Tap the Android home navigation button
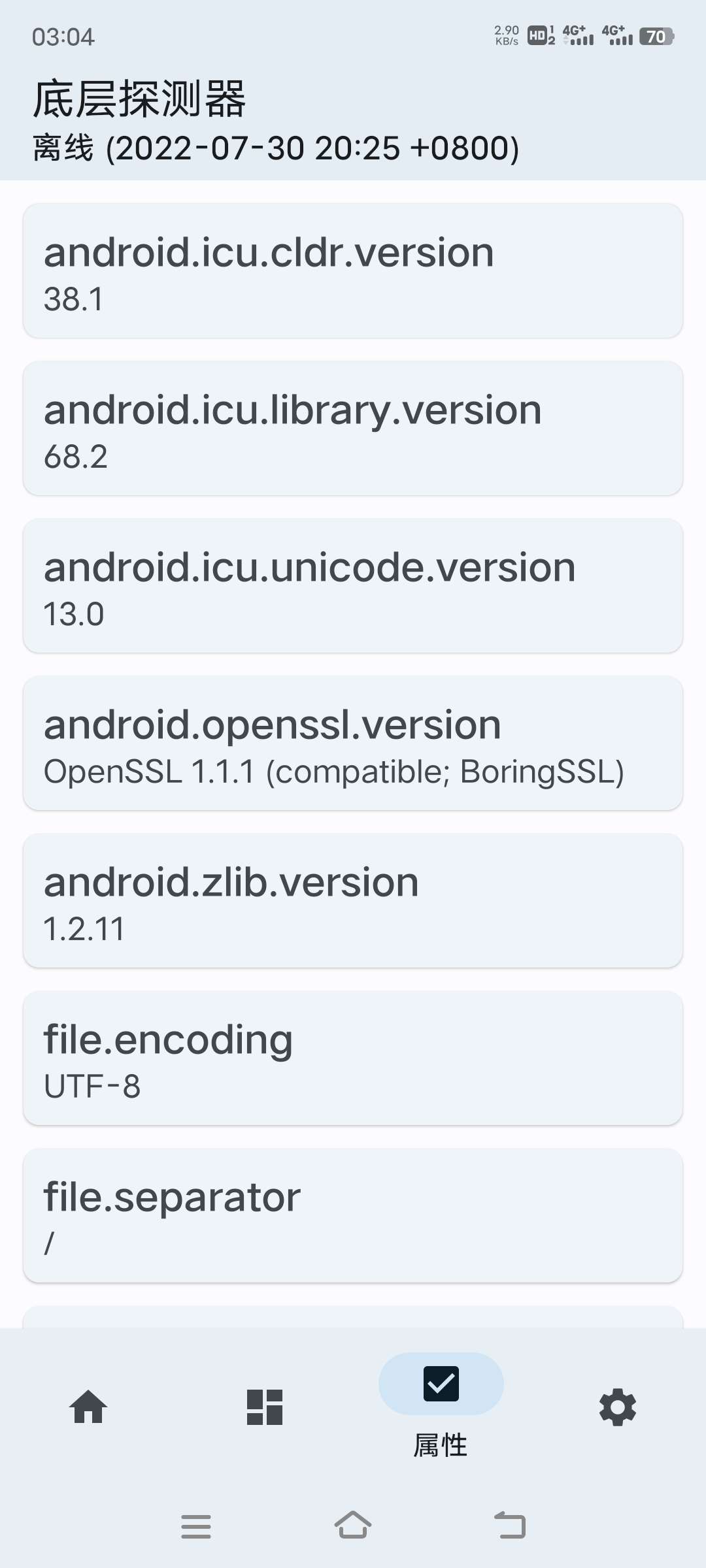The height and width of the screenshot is (1568, 706). [353, 1525]
